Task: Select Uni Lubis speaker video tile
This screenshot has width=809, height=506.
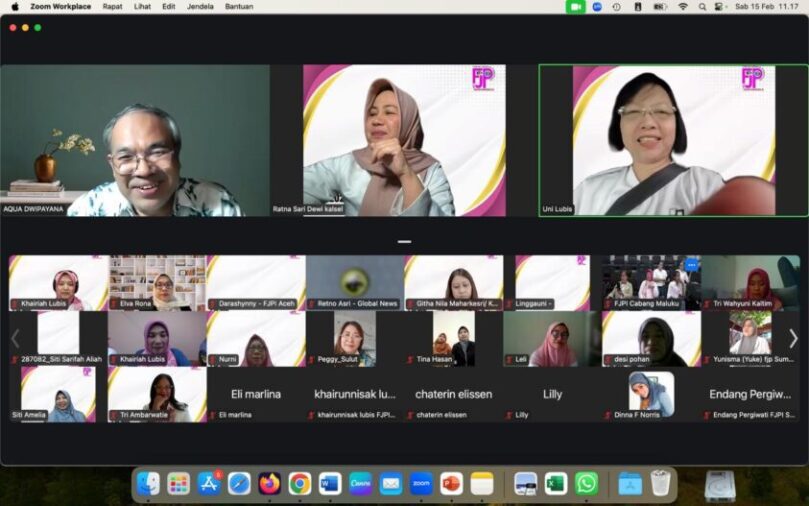Action: [673, 140]
